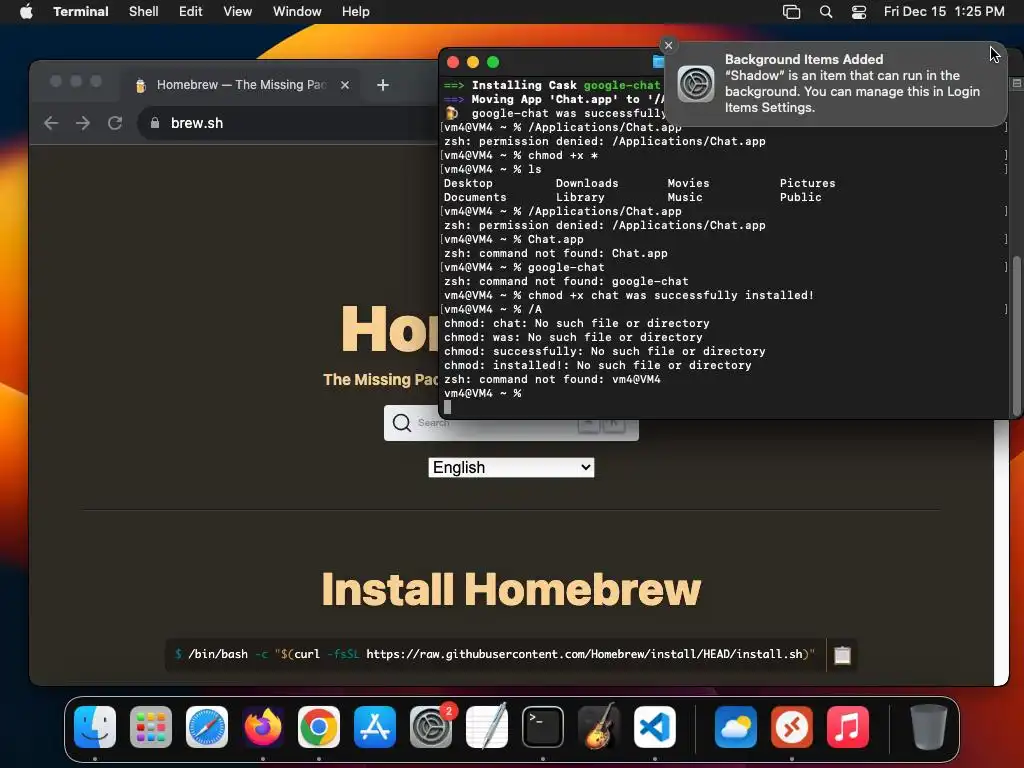
Task: Open Launchpad in the dock
Action: tap(151, 727)
